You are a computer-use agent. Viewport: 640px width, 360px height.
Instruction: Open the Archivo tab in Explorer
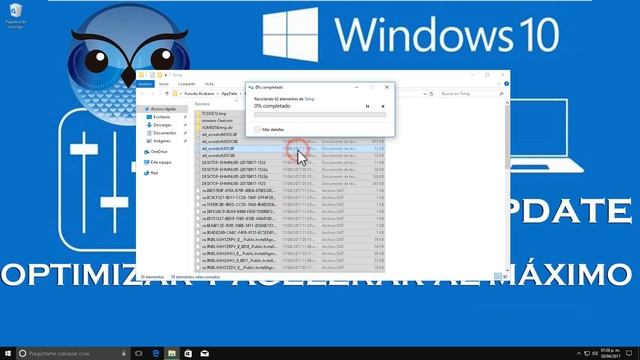(x=145, y=84)
